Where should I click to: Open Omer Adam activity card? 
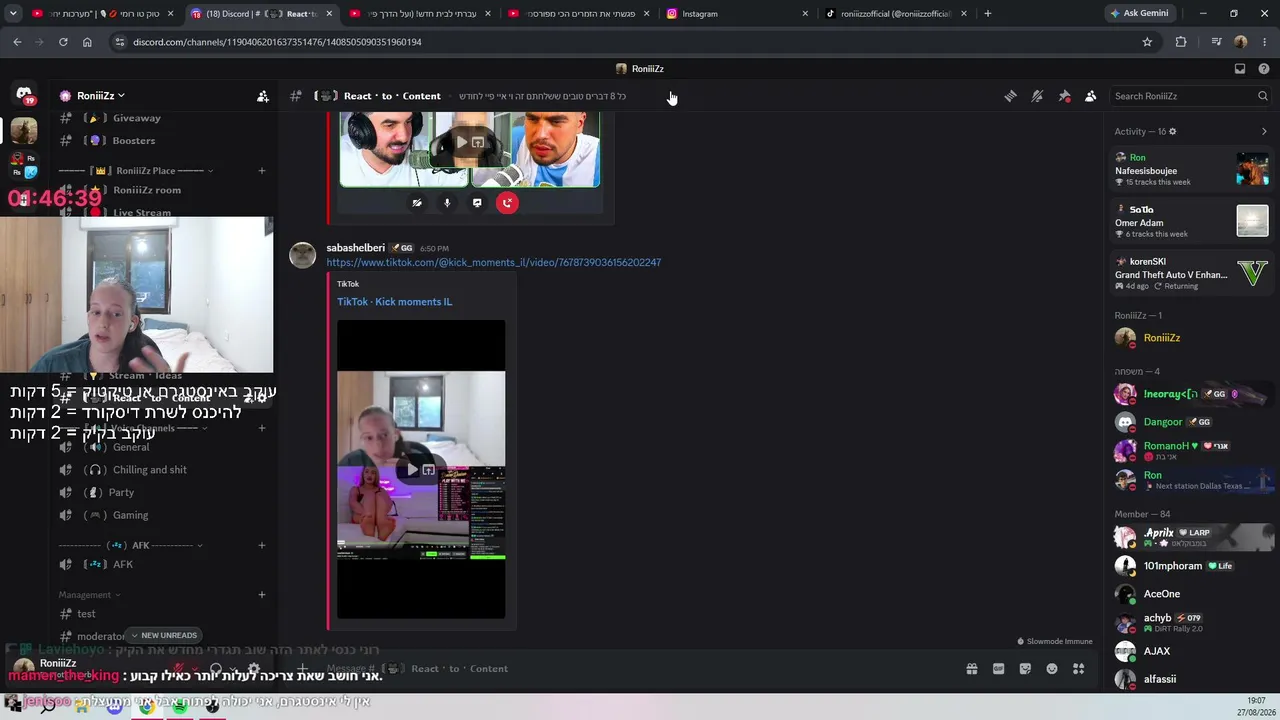click(x=1191, y=221)
